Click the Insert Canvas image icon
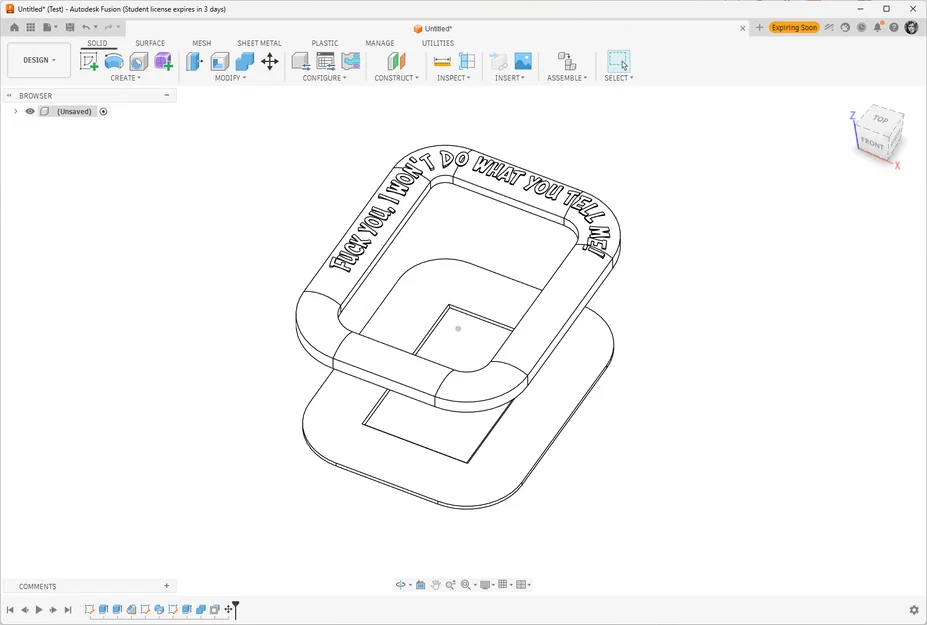This screenshot has width=927, height=625. tap(523, 61)
